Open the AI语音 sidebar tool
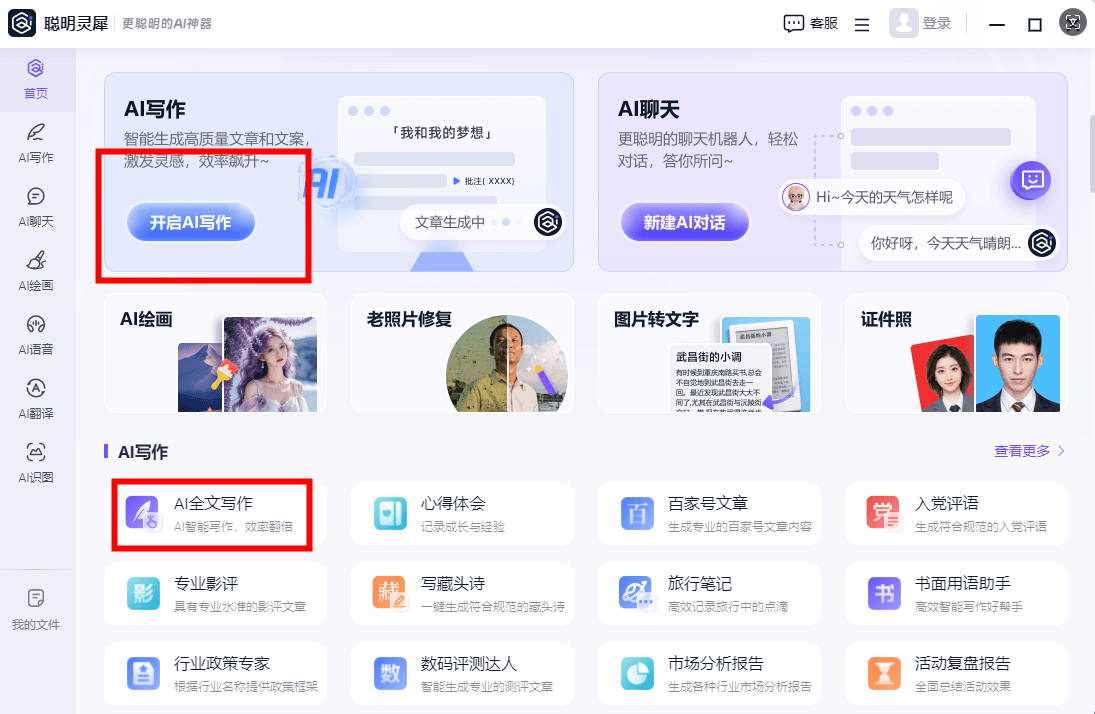This screenshot has width=1095, height=714. [36, 334]
